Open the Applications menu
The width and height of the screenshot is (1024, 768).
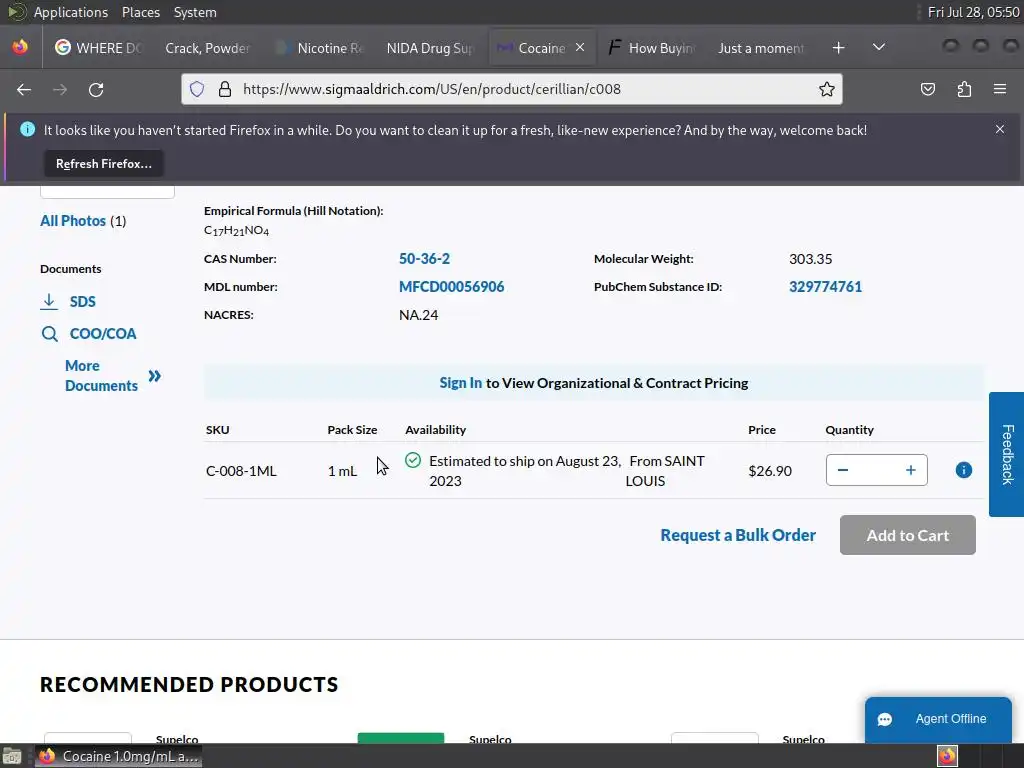71,12
